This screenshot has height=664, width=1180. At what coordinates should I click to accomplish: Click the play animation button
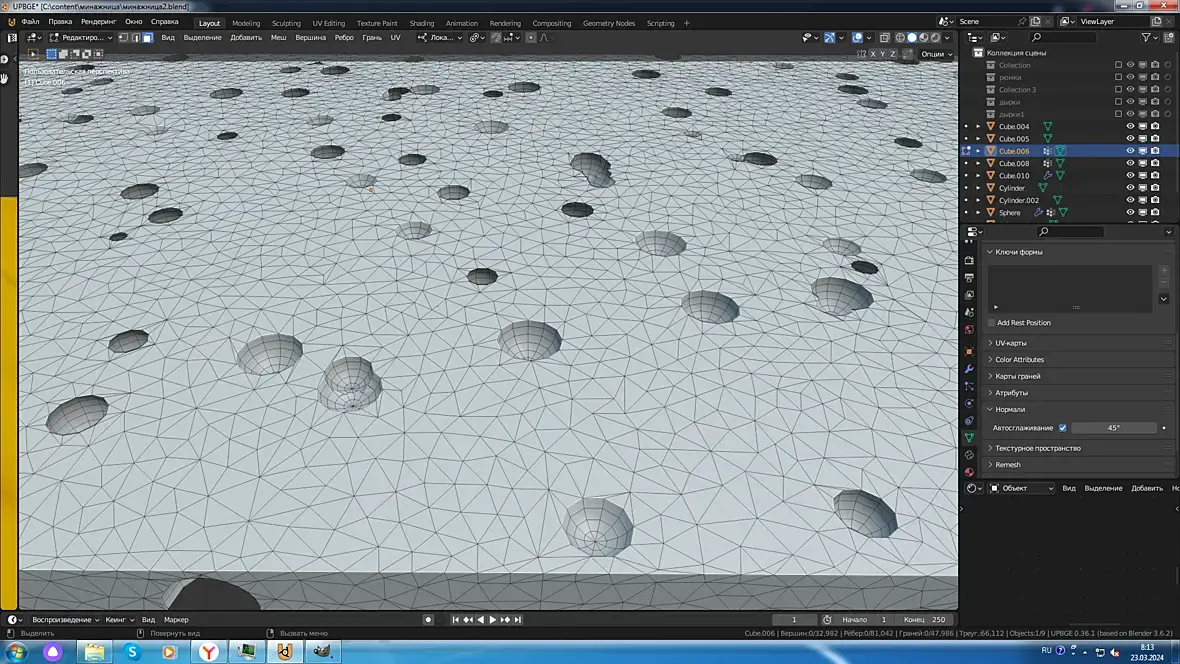[492, 620]
